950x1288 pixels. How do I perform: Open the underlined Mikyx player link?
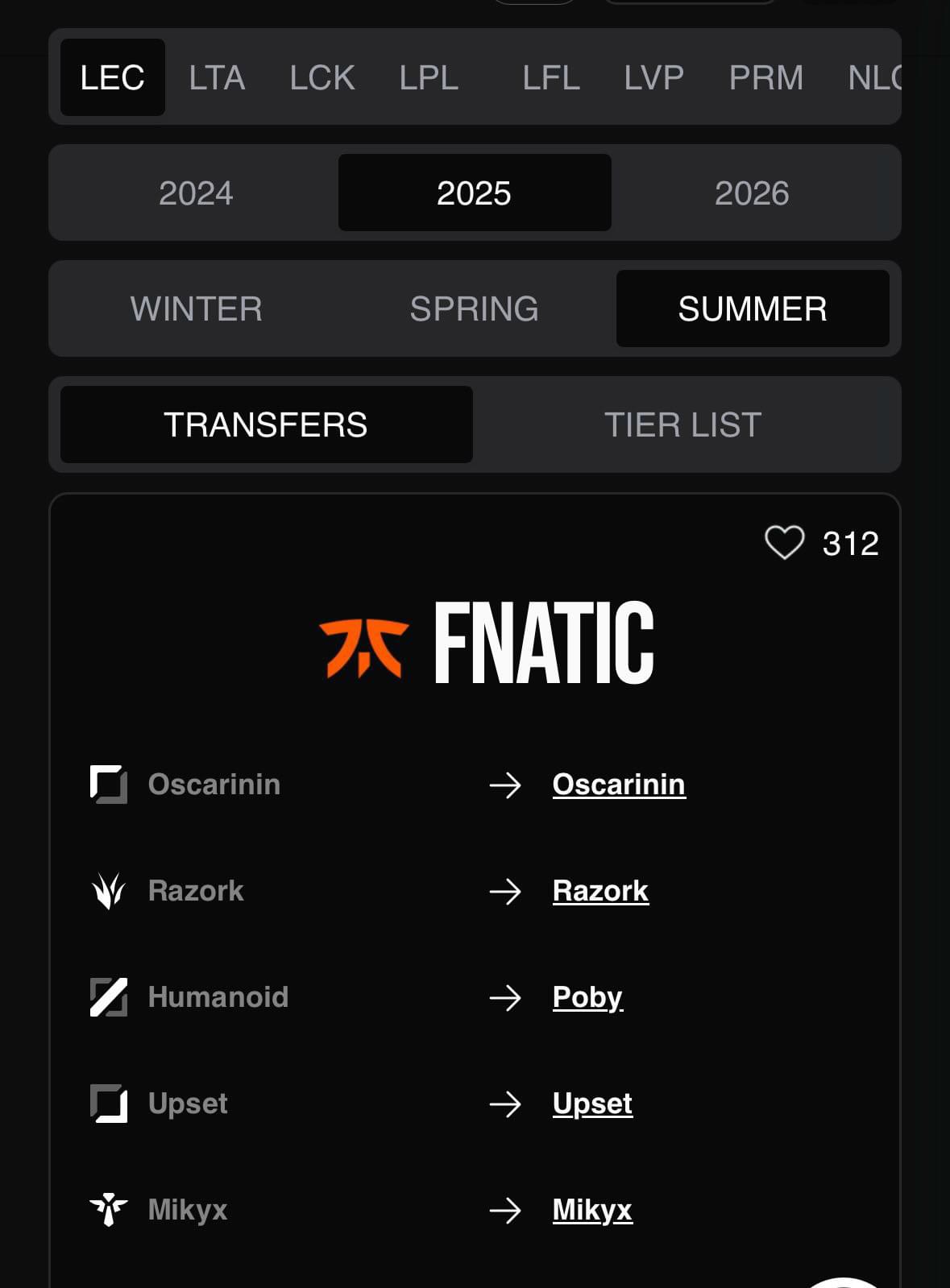coord(592,1210)
